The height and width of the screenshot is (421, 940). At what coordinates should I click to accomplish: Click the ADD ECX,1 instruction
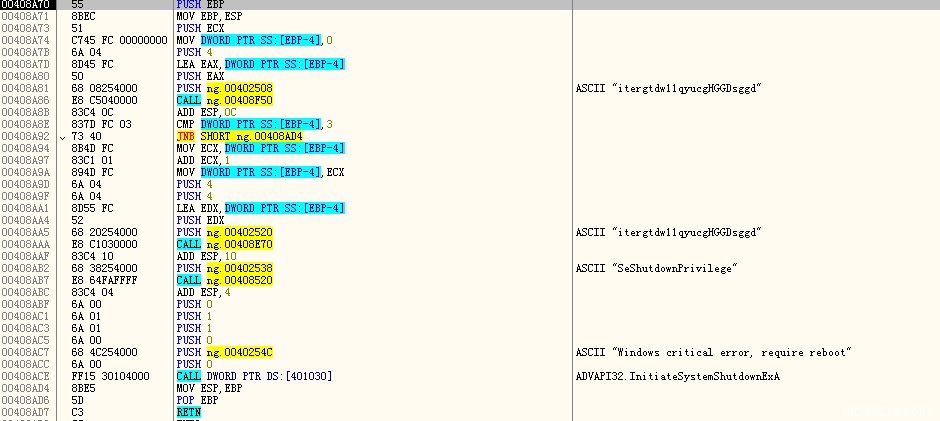199,160
